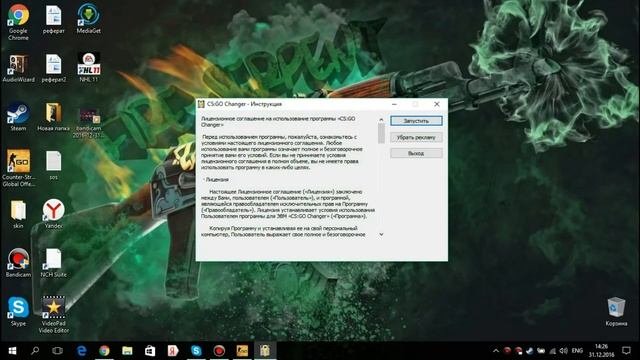Click the active CS:GO Changer taskbar icon
Viewport: 640px width, 360px height.
pyautogui.click(x=265, y=351)
